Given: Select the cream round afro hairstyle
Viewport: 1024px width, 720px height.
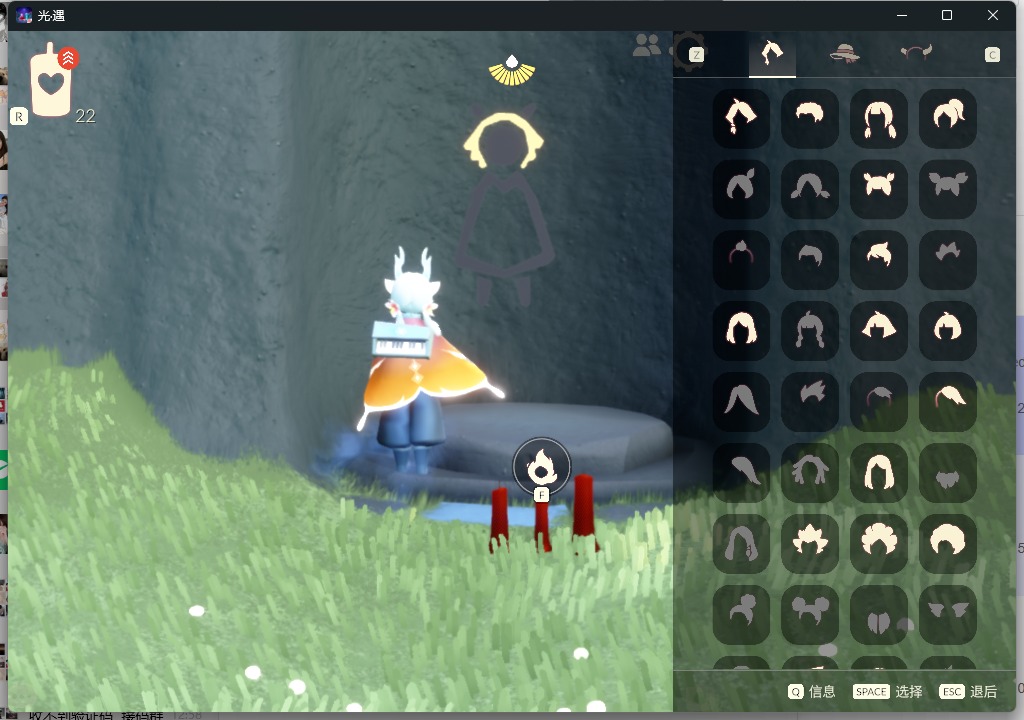Looking at the screenshot, I should pyautogui.click(x=948, y=544).
